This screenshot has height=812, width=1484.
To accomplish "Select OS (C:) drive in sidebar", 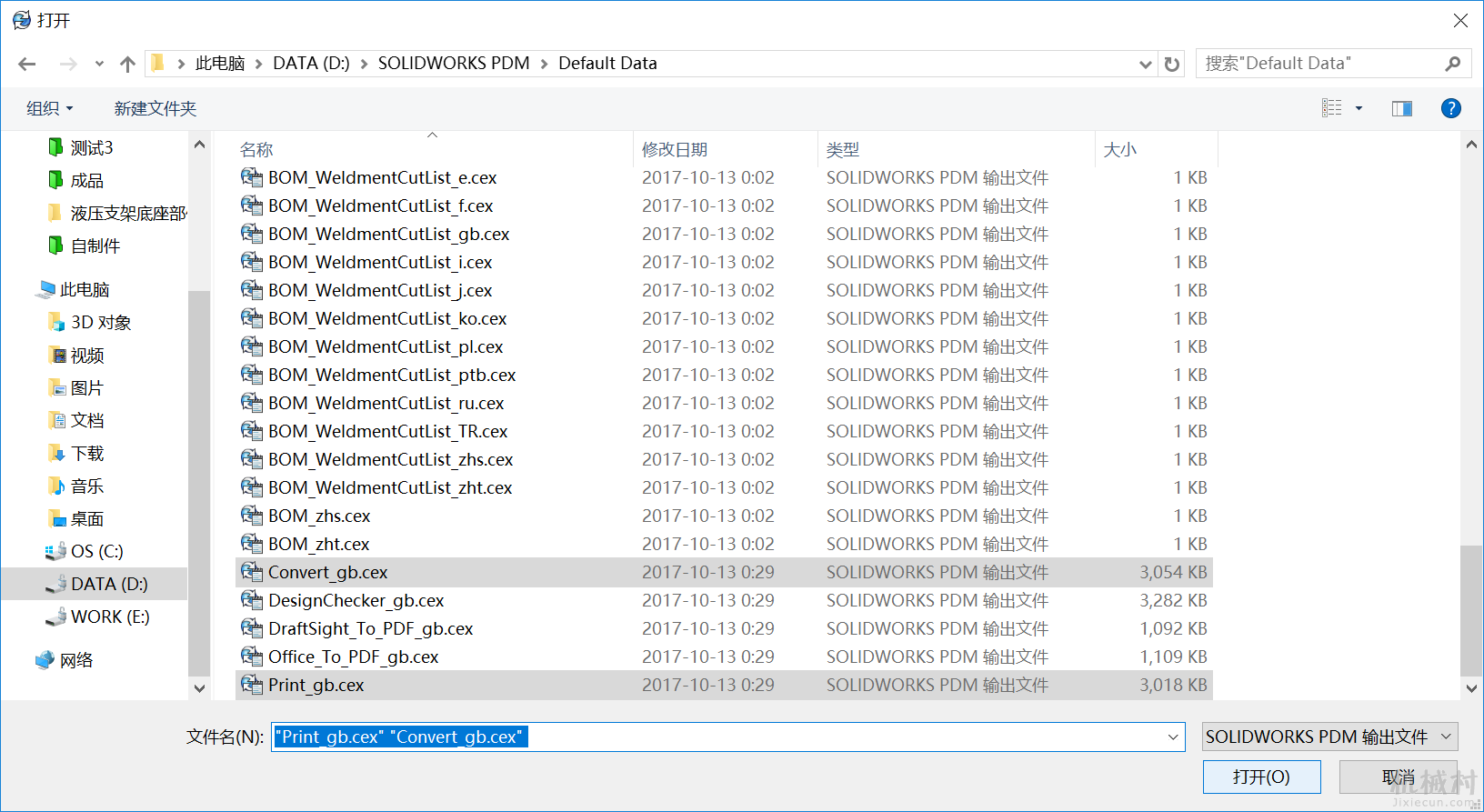I will click(x=96, y=551).
